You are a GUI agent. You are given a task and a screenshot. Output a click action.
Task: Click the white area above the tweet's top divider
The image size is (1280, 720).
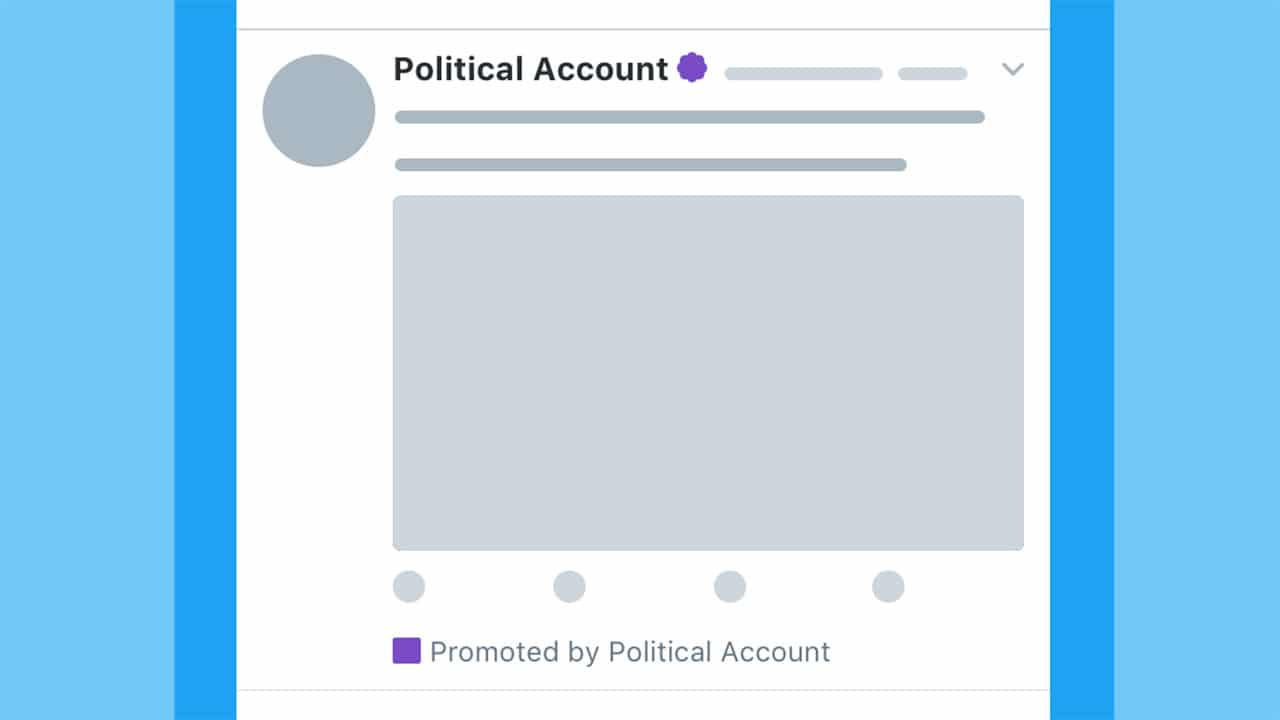click(x=643, y=13)
